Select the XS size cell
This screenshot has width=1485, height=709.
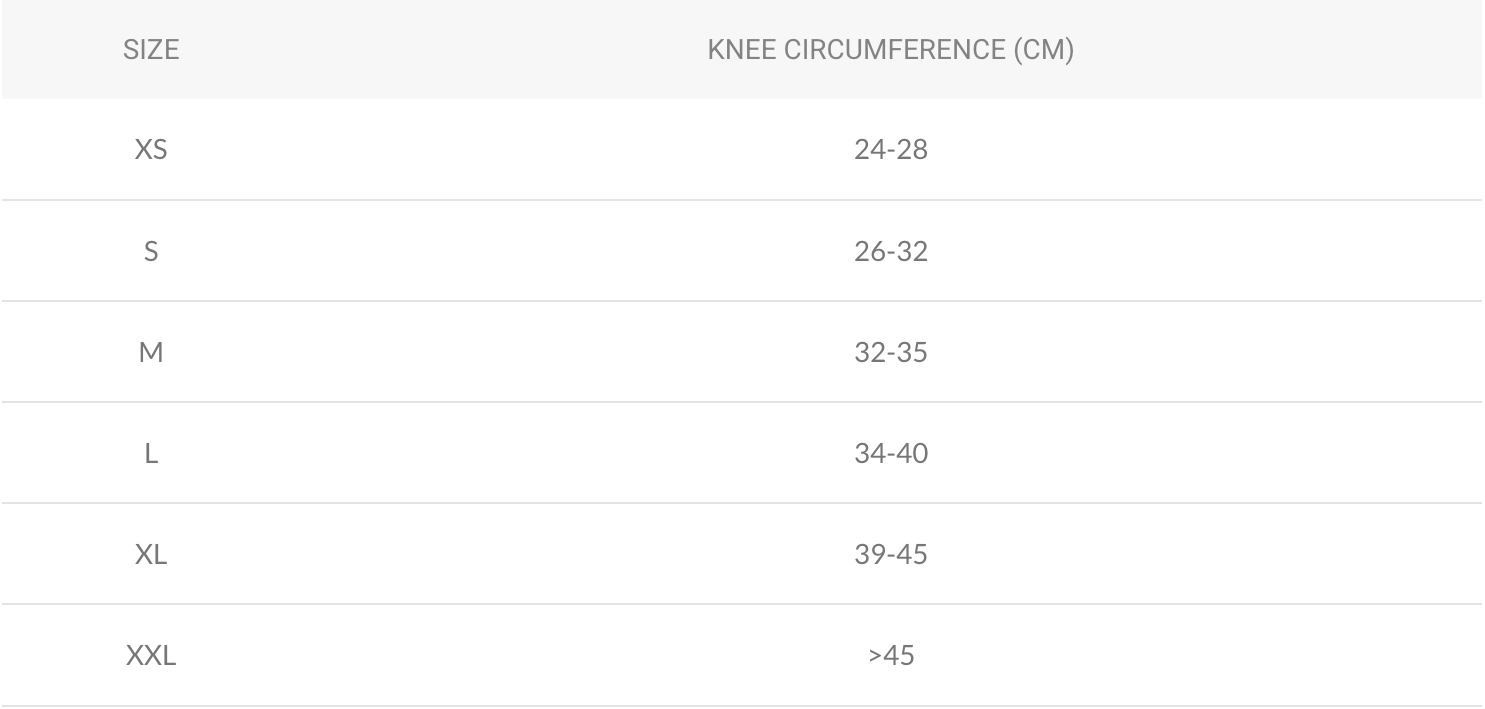151,150
